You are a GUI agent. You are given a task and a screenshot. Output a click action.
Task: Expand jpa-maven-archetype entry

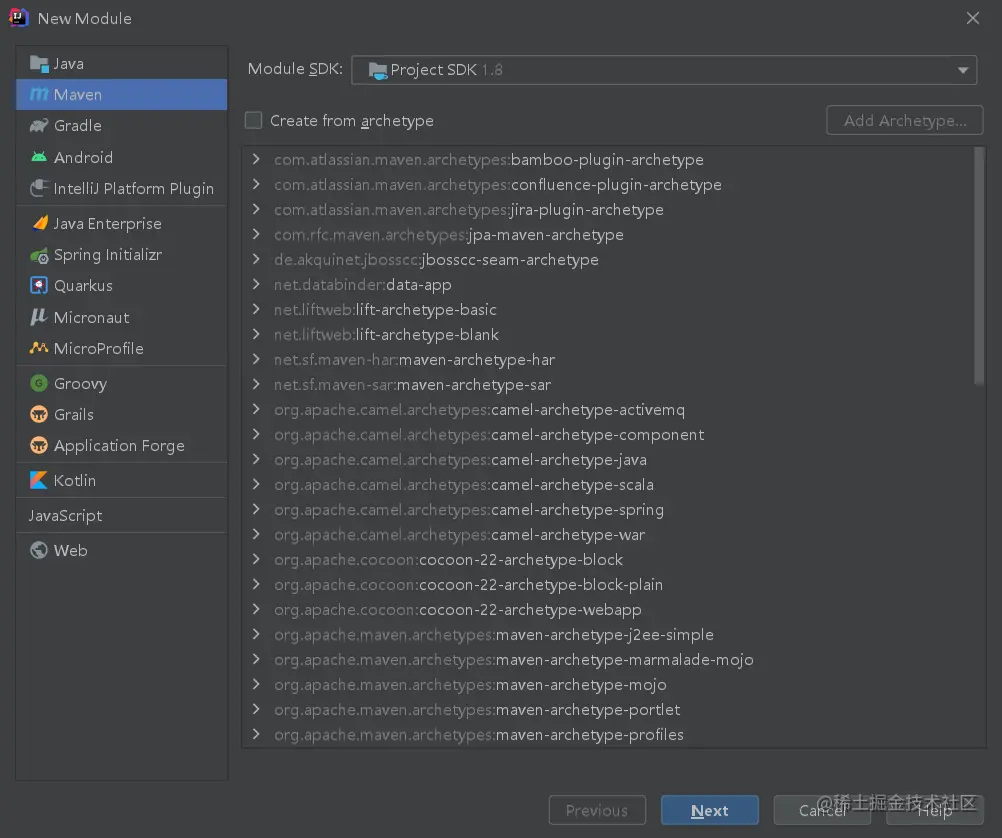(x=256, y=234)
